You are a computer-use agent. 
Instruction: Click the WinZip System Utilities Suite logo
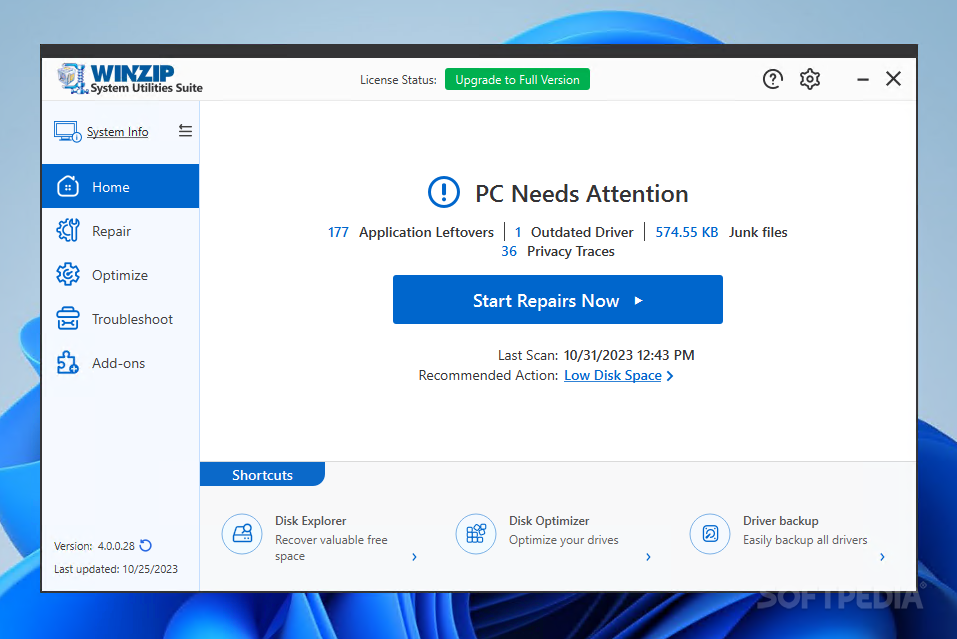point(130,79)
